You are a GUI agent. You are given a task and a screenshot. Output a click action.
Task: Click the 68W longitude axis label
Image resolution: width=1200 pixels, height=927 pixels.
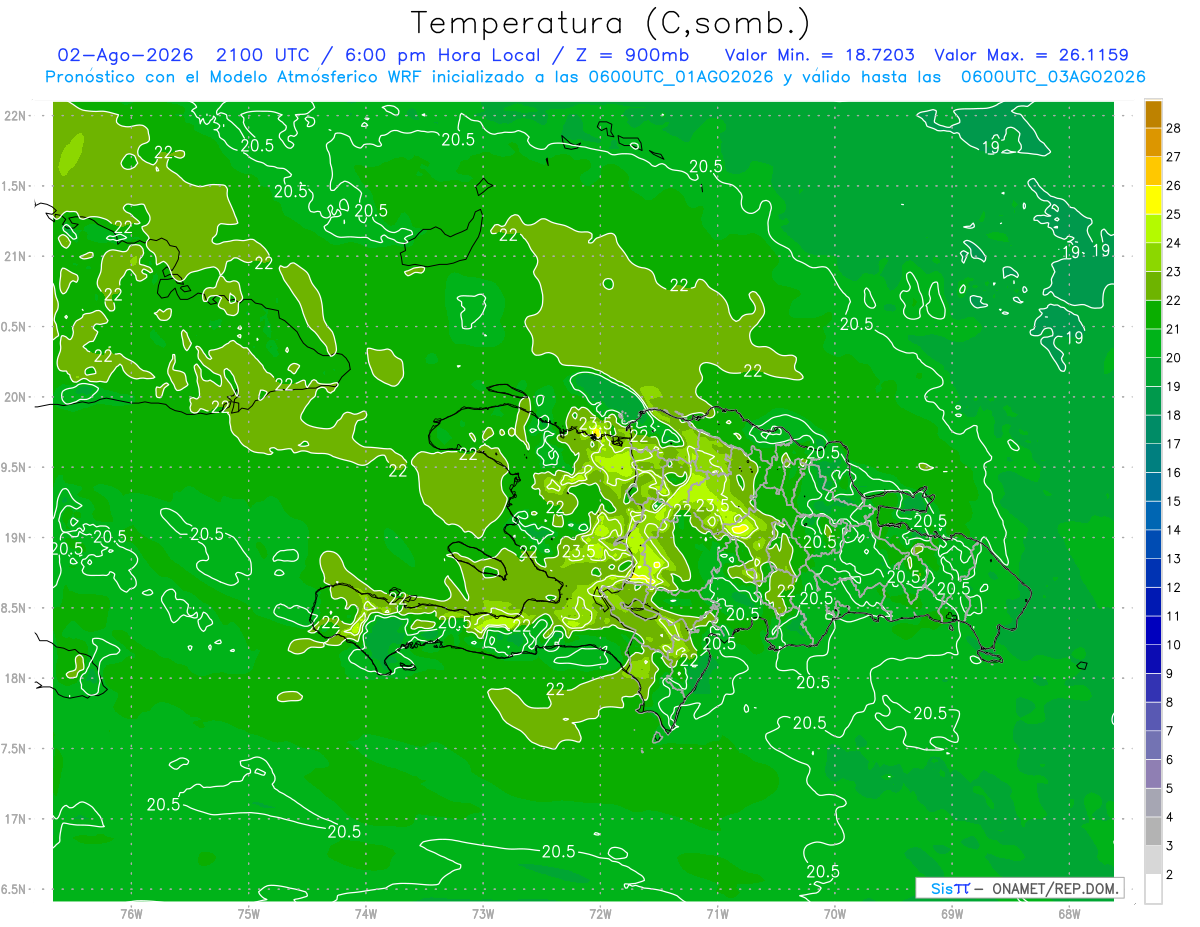[1069, 913]
